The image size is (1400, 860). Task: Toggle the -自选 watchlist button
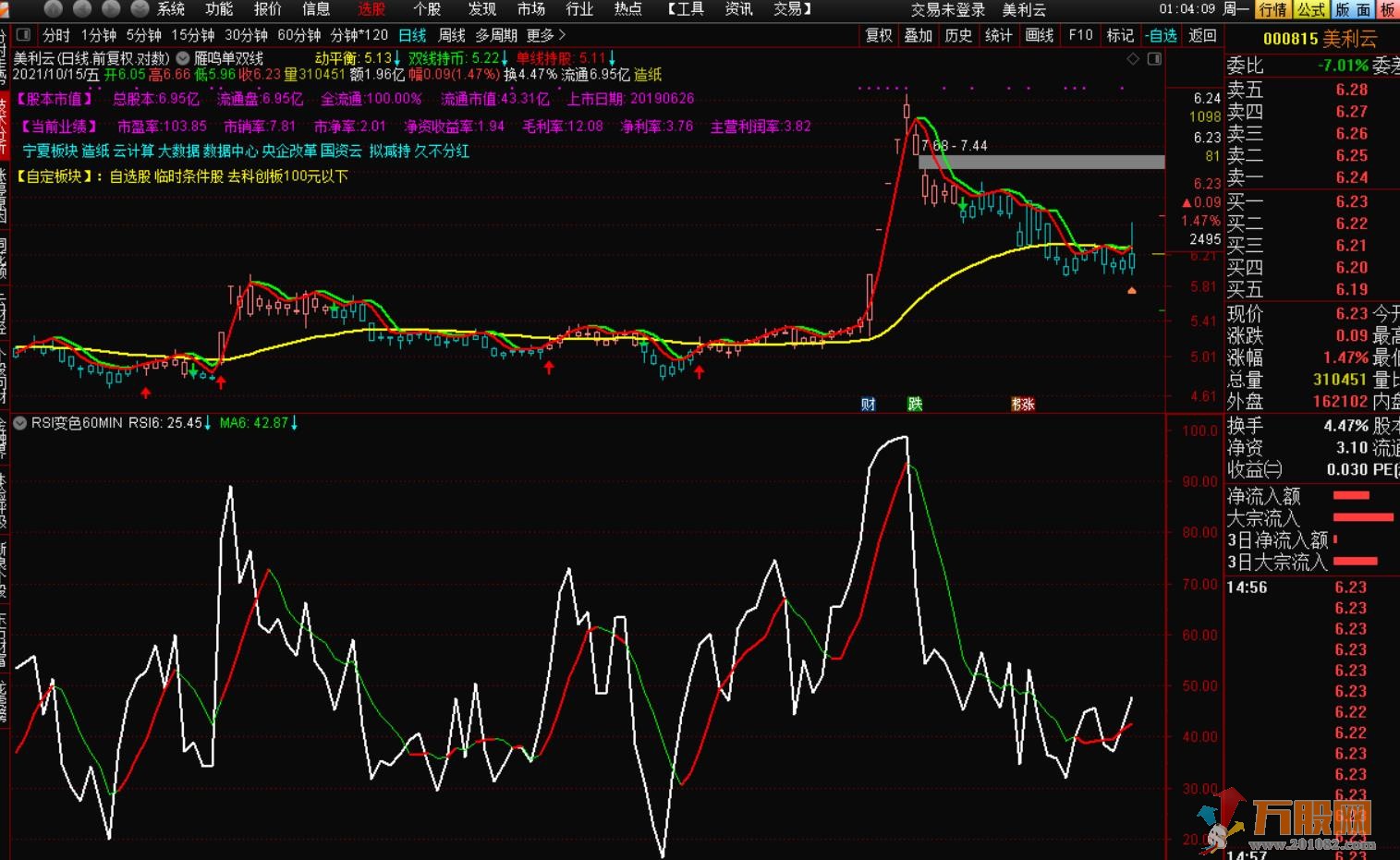(x=1161, y=35)
